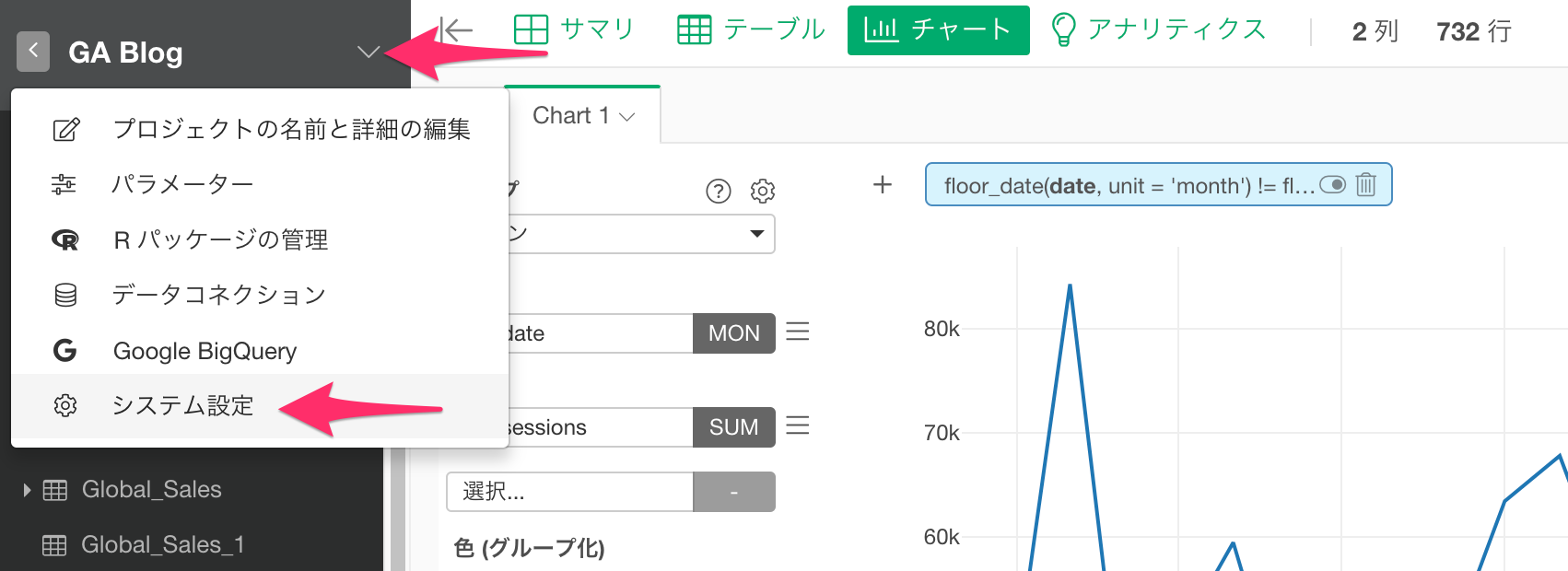Open chart settings gear icon
This screenshot has height=571, width=1568.
coord(763,191)
